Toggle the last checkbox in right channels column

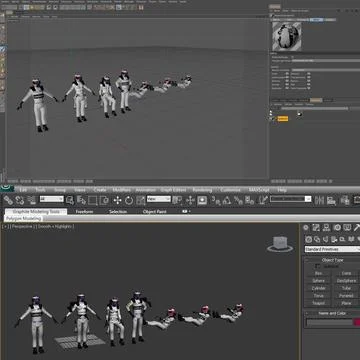309,88
